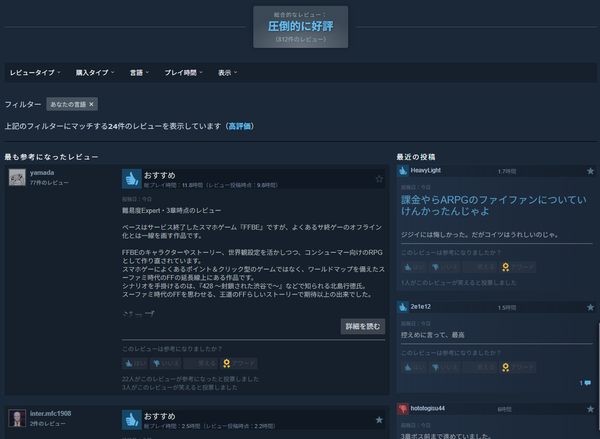Click the 最も参考になったレビュー heading
Viewport: 600px width, 439px height.
pyautogui.click(x=51, y=157)
